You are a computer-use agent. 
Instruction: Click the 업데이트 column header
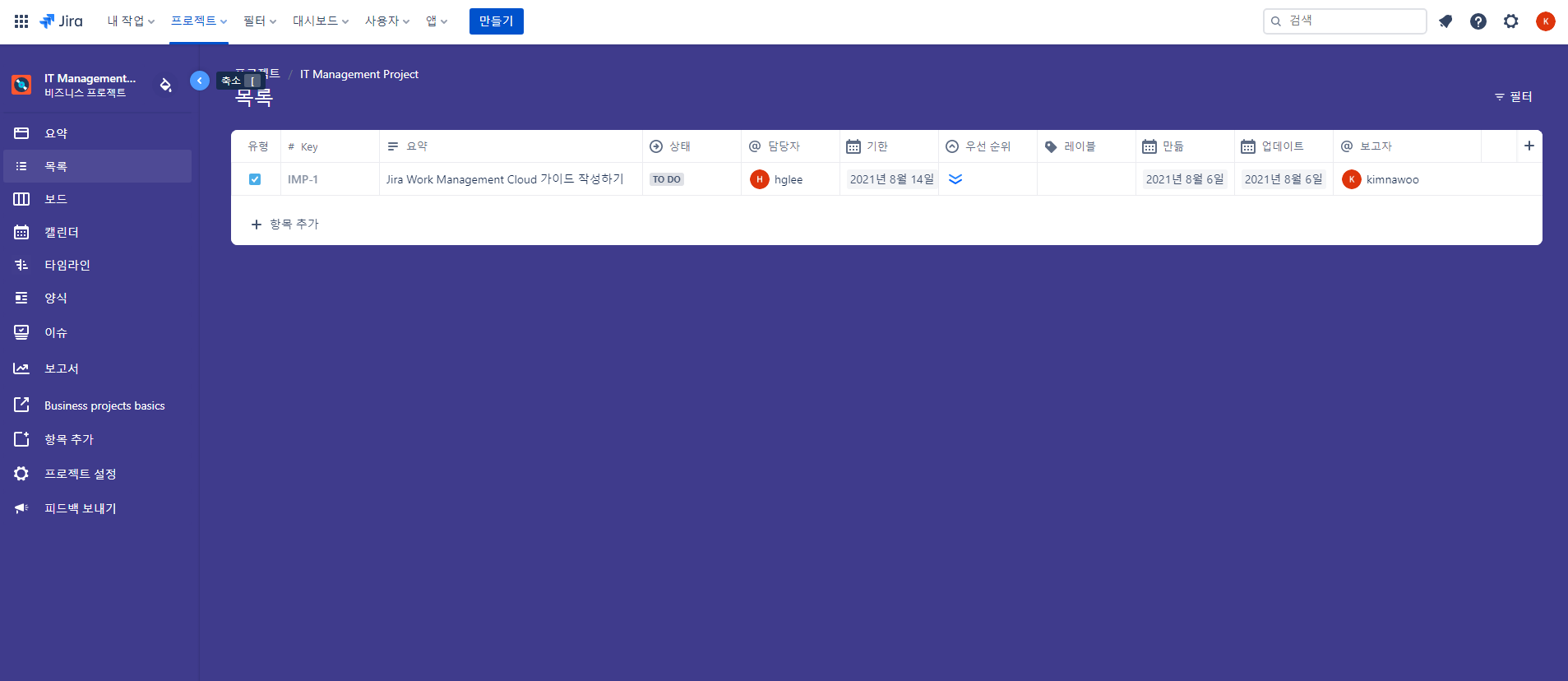tap(1284, 146)
